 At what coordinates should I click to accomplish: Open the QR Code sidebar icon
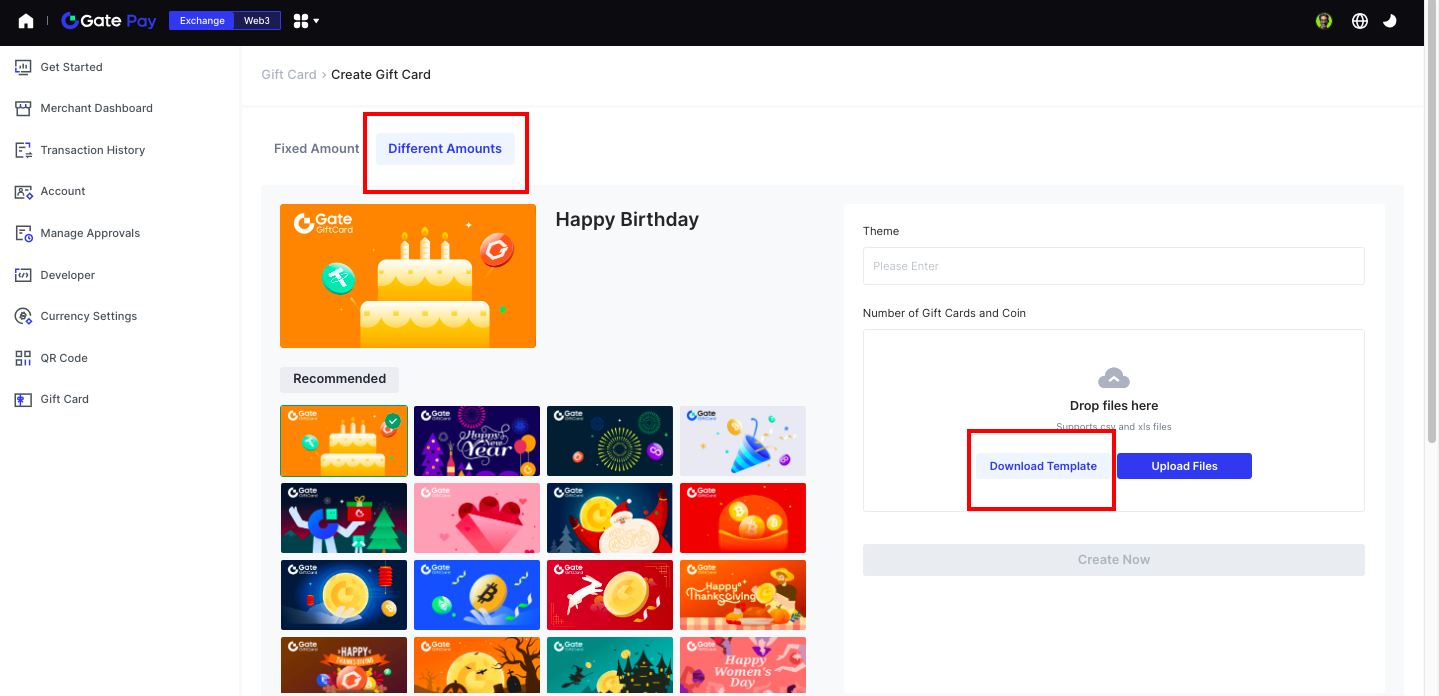[x=23, y=358]
